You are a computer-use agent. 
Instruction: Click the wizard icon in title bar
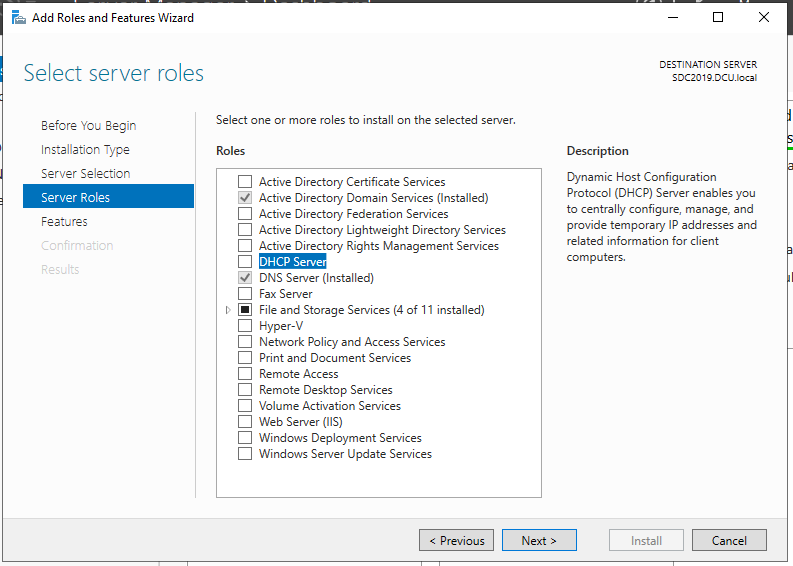pos(18,18)
